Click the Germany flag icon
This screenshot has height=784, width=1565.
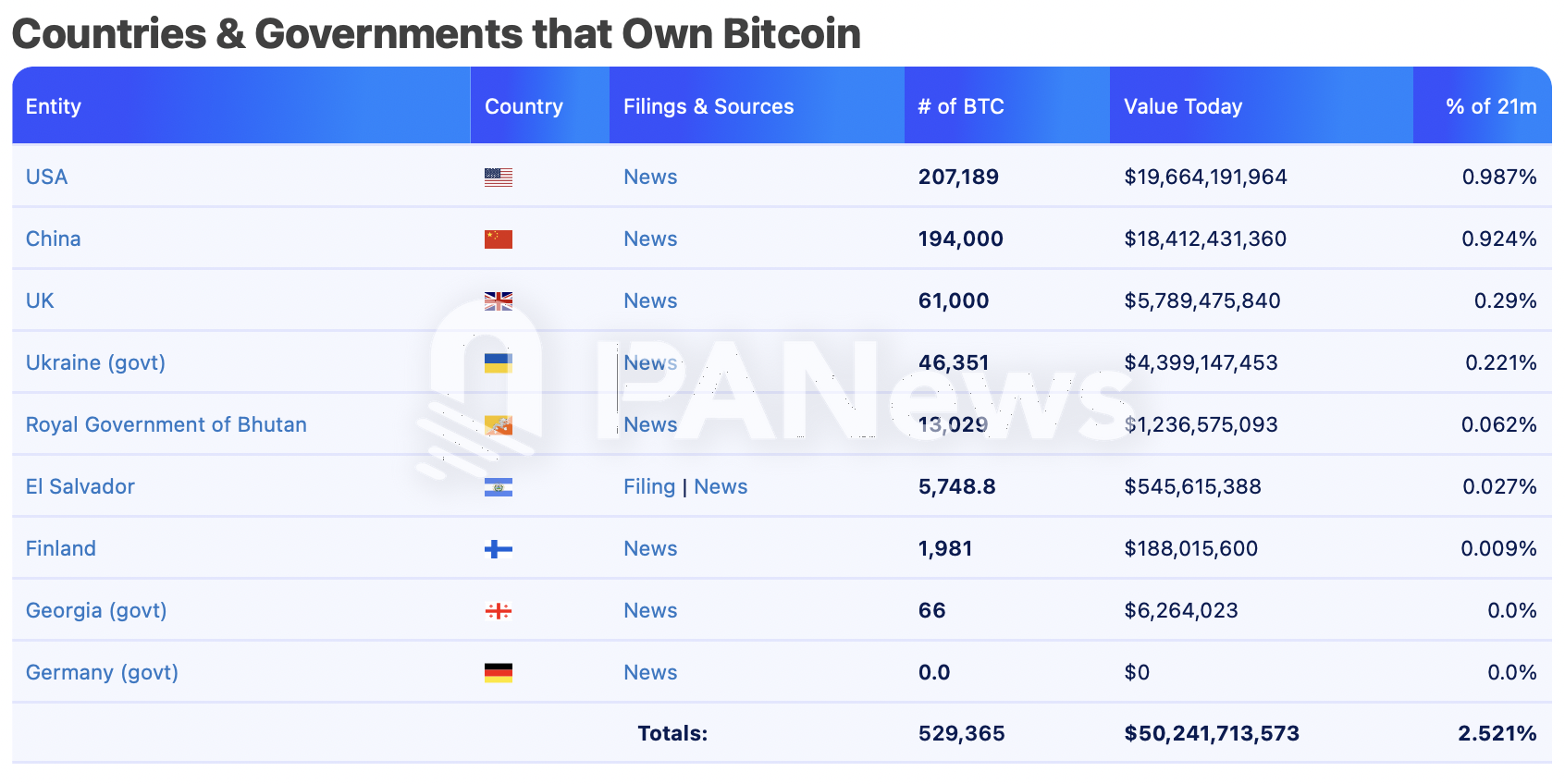(x=498, y=672)
